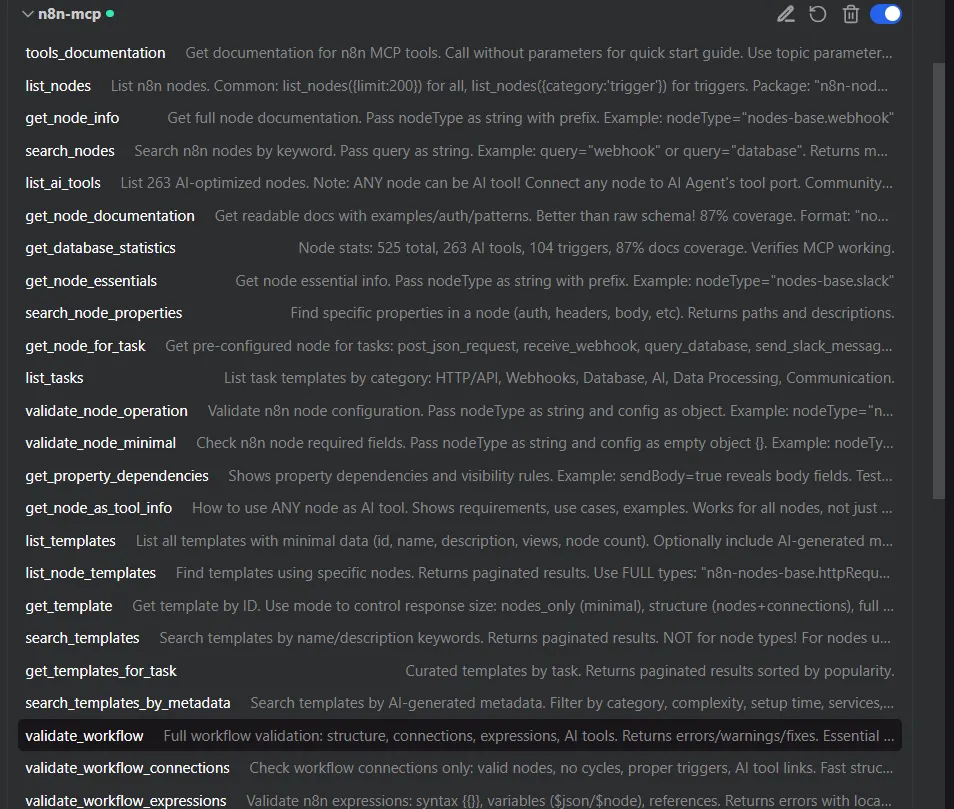954x809 pixels.
Task: Click description 'Find specific properties in a node'
Action: point(593,313)
